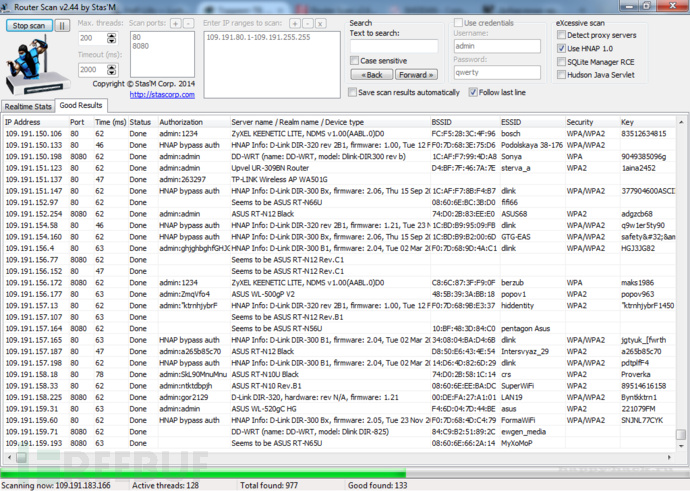Click the Forward search button
The height and width of the screenshot is (491, 690).
tap(416, 75)
